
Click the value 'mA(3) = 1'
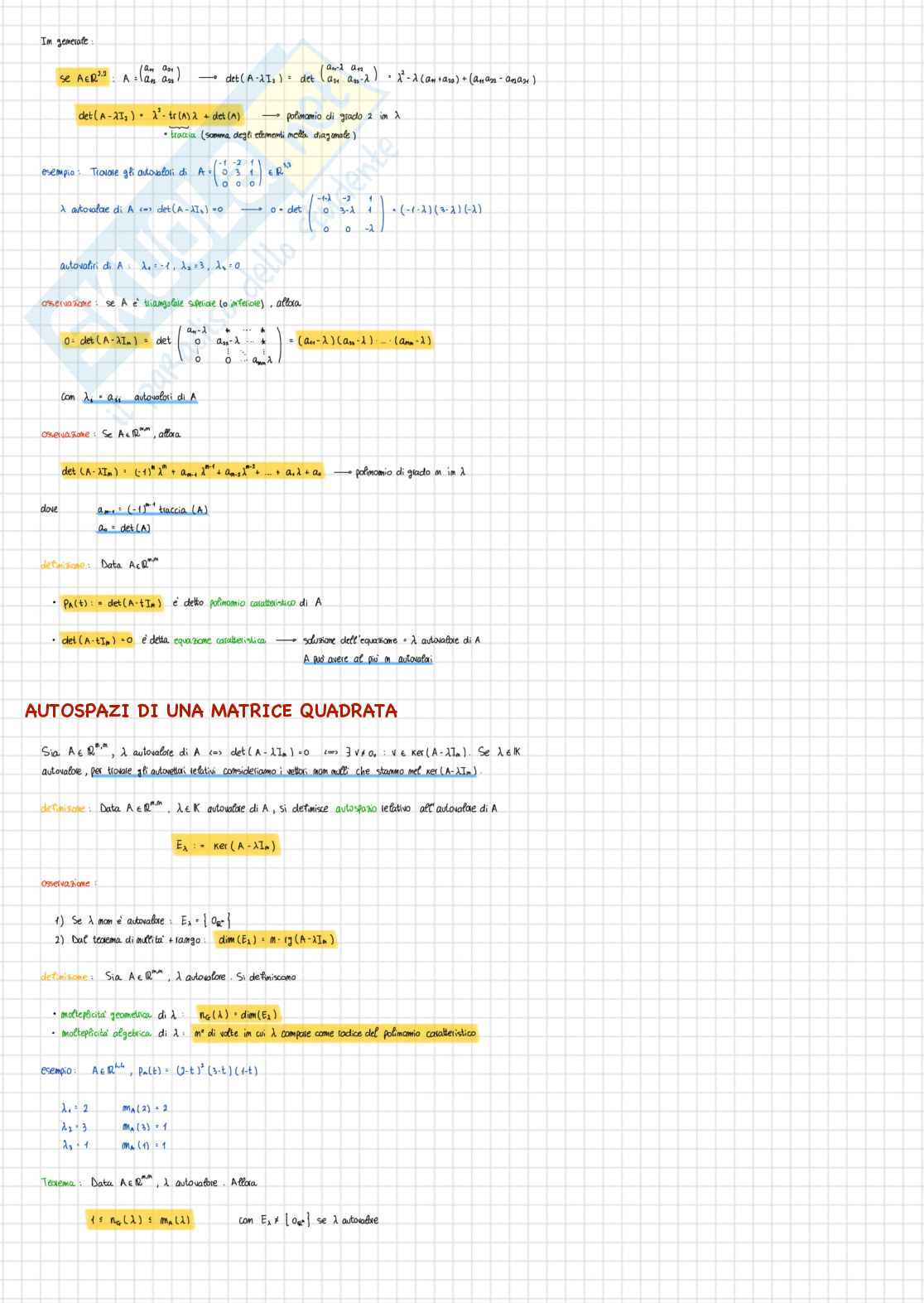tap(144, 1127)
